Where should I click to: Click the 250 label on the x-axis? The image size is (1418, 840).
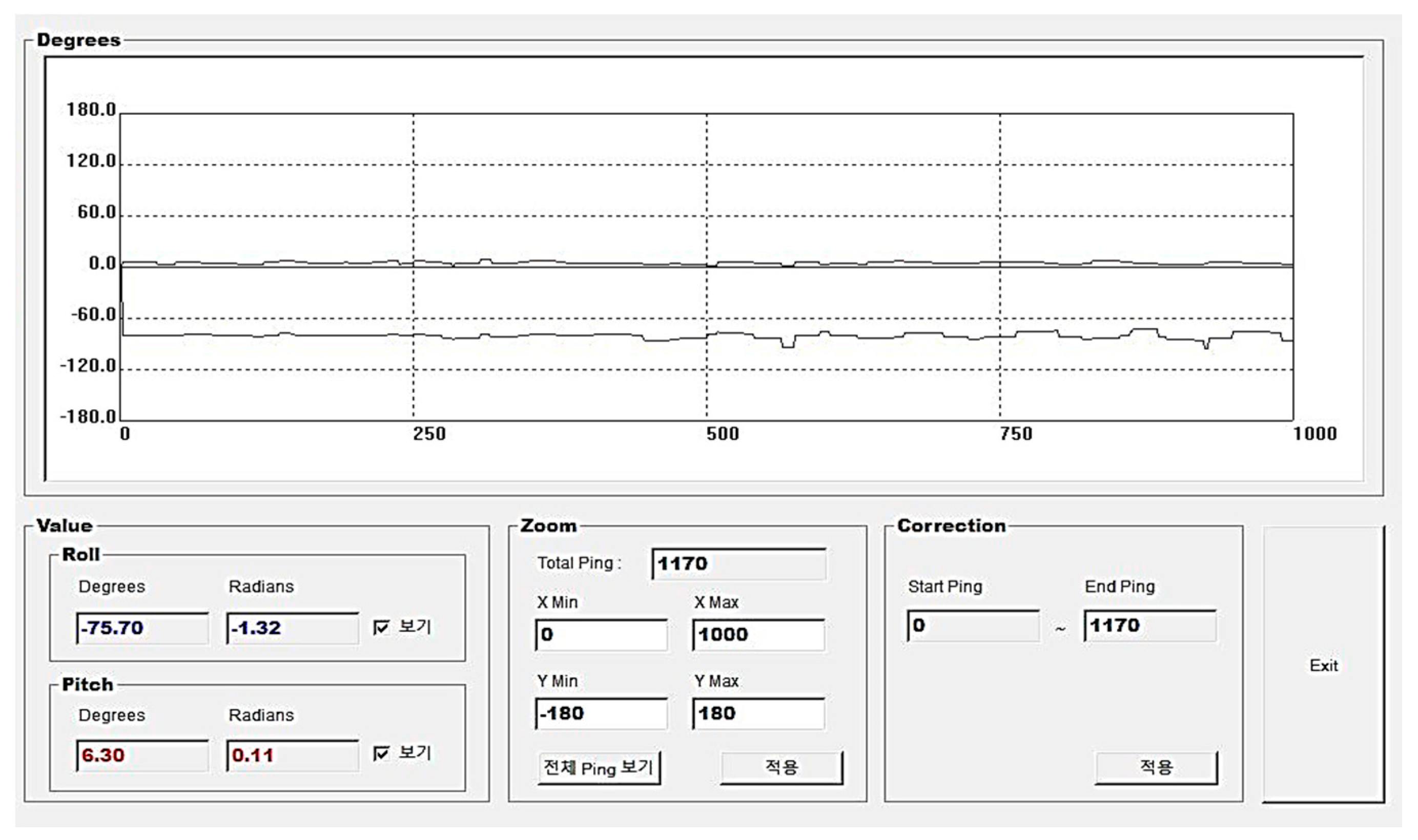coord(429,434)
